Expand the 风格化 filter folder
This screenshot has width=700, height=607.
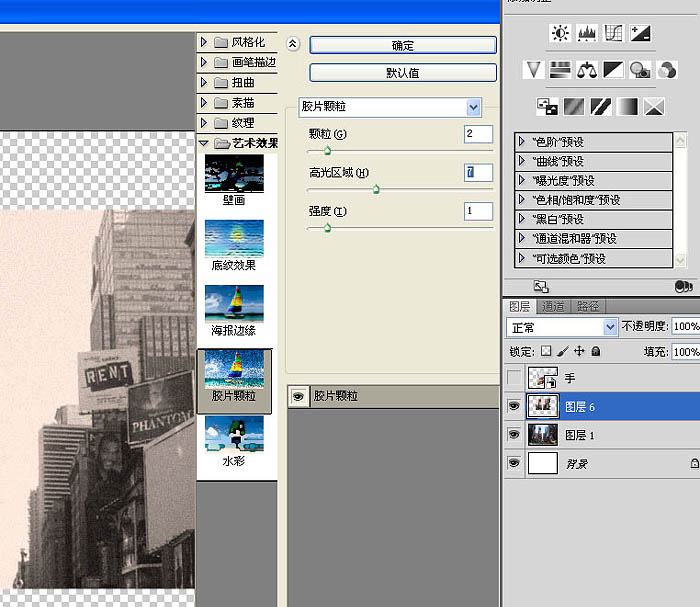tap(205, 42)
